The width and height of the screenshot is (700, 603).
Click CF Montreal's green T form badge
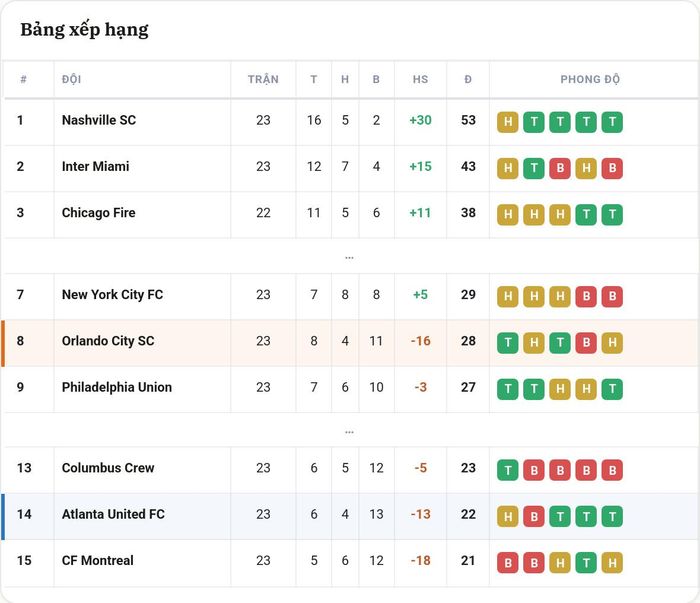click(586, 563)
